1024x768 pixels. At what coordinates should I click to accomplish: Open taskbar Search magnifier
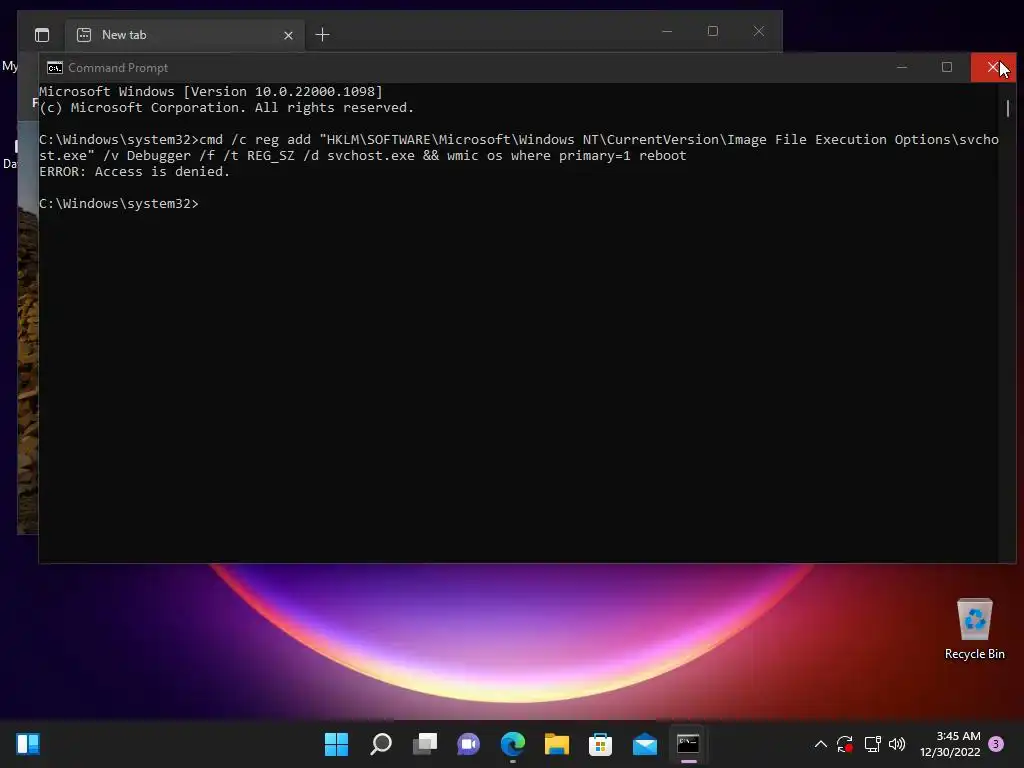tap(381, 744)
